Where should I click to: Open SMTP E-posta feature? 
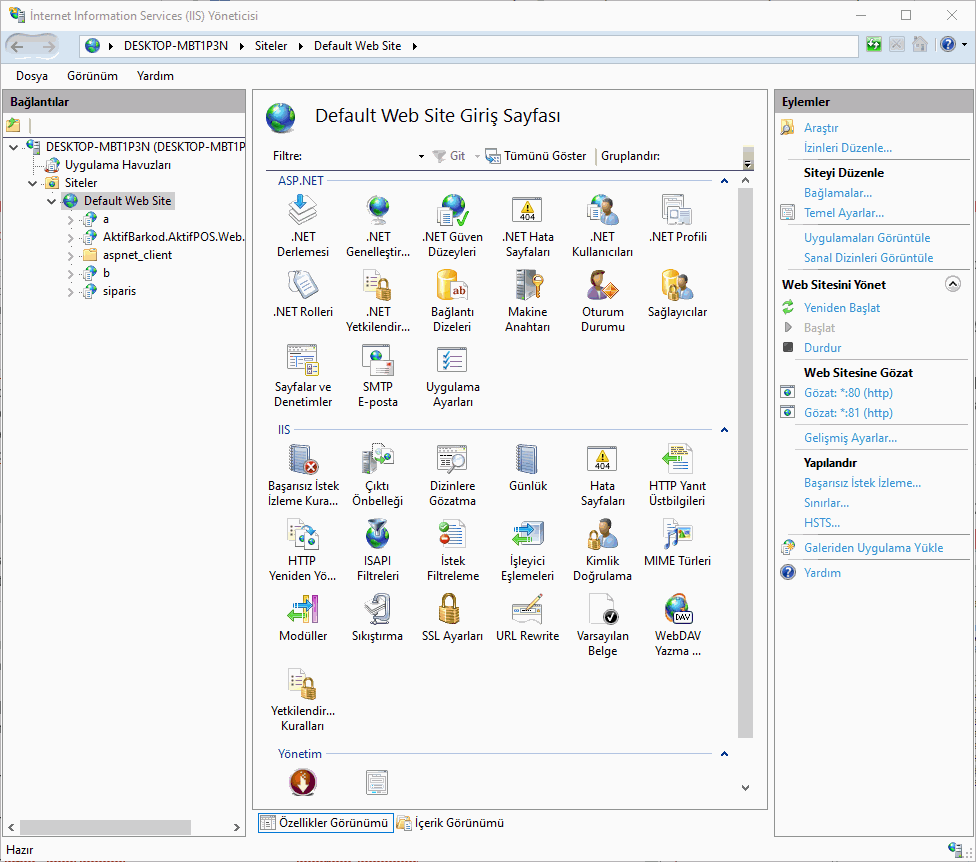click(378, 375)
